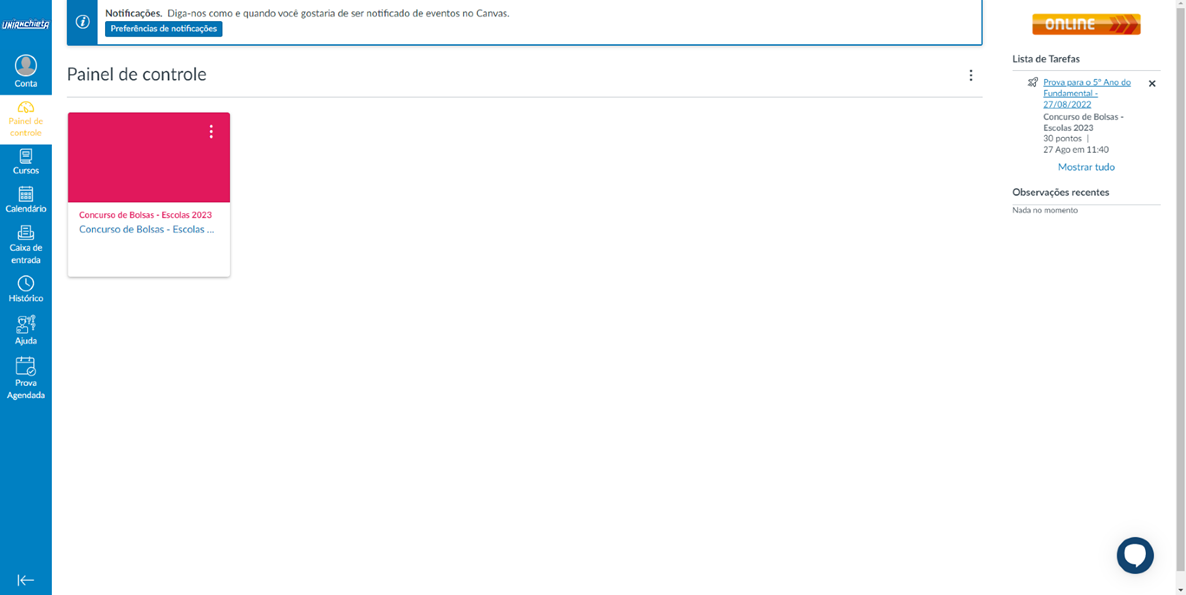Open course card options menu
Screen dimensions: 1186x595
click(211, 132)
